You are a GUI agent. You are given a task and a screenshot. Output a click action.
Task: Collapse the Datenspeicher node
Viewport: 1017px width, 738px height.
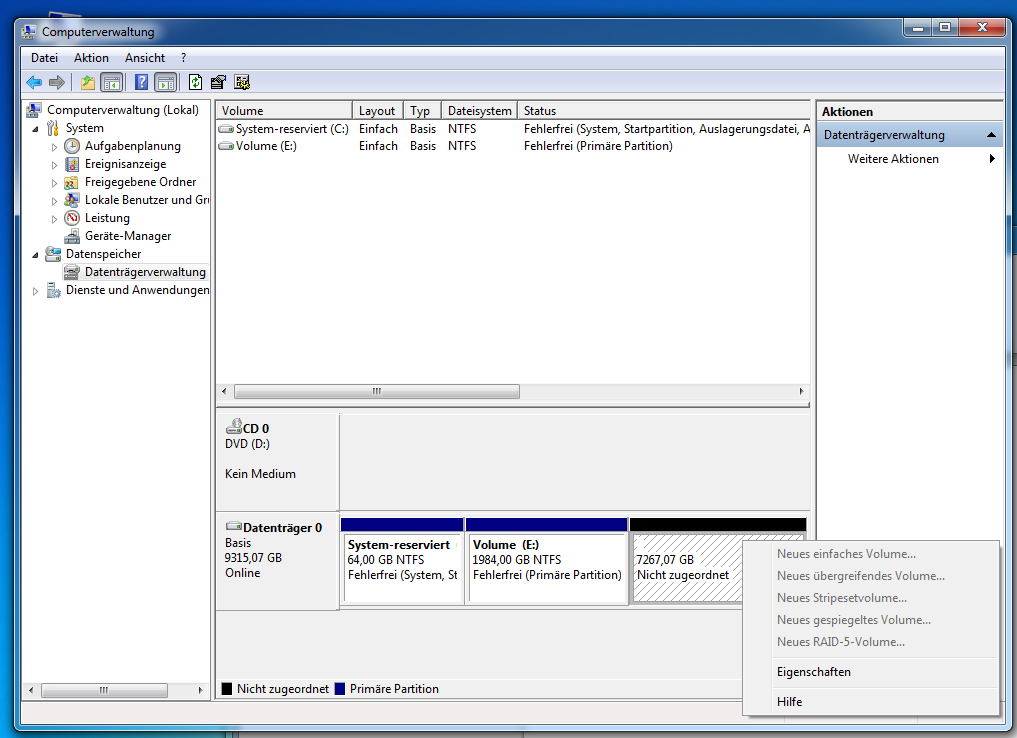[x=35, y=255]
